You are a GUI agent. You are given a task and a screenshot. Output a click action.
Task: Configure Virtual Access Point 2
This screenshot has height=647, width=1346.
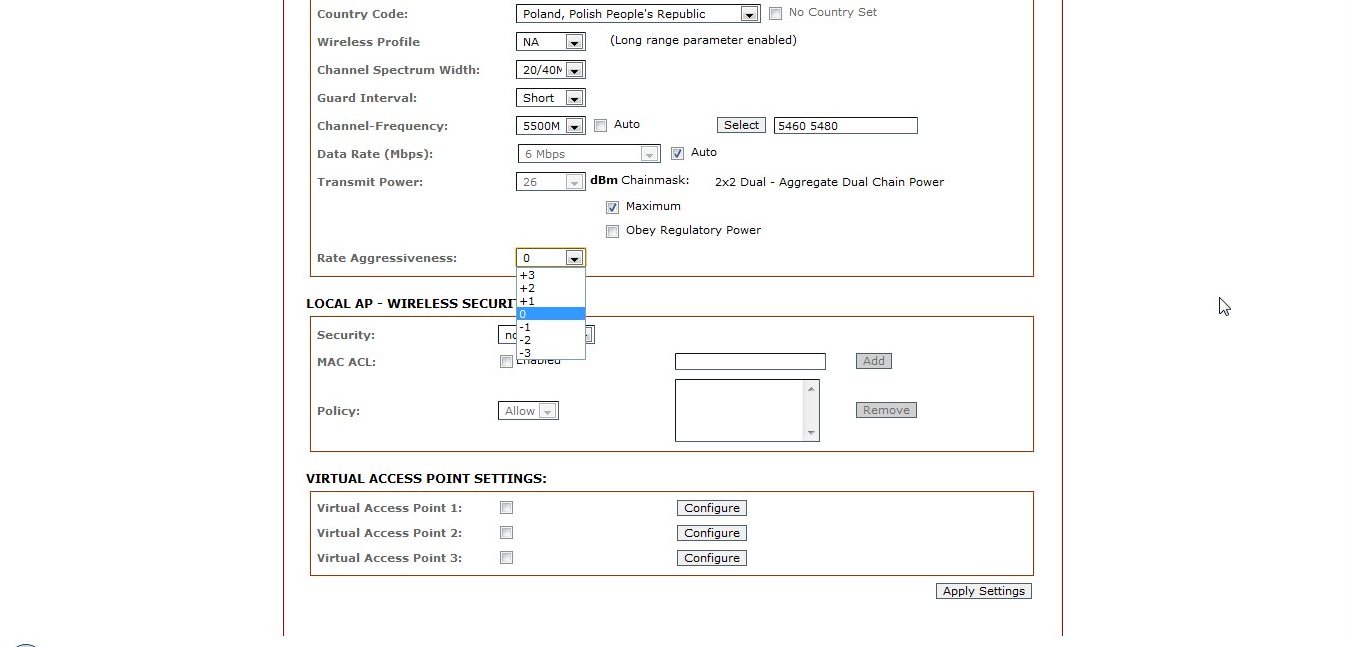pyautogui.click(x=712, y=533)
